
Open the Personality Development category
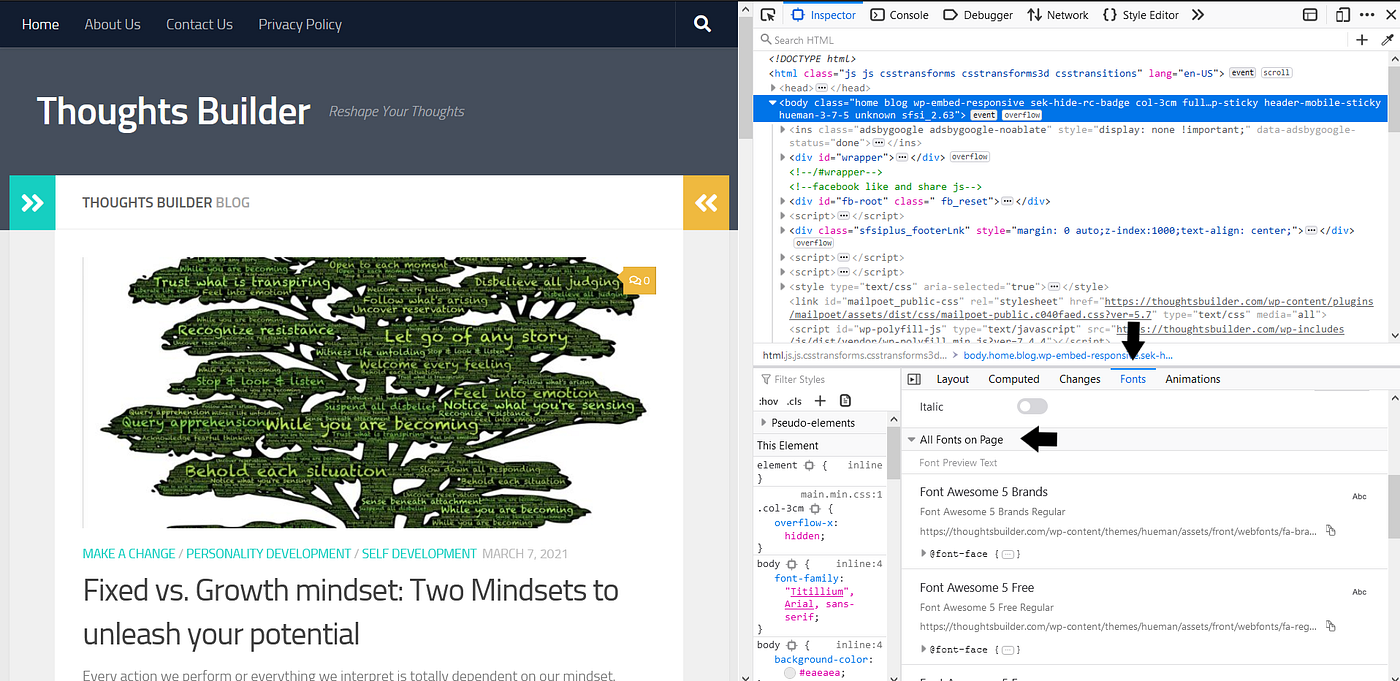point(268,553)
